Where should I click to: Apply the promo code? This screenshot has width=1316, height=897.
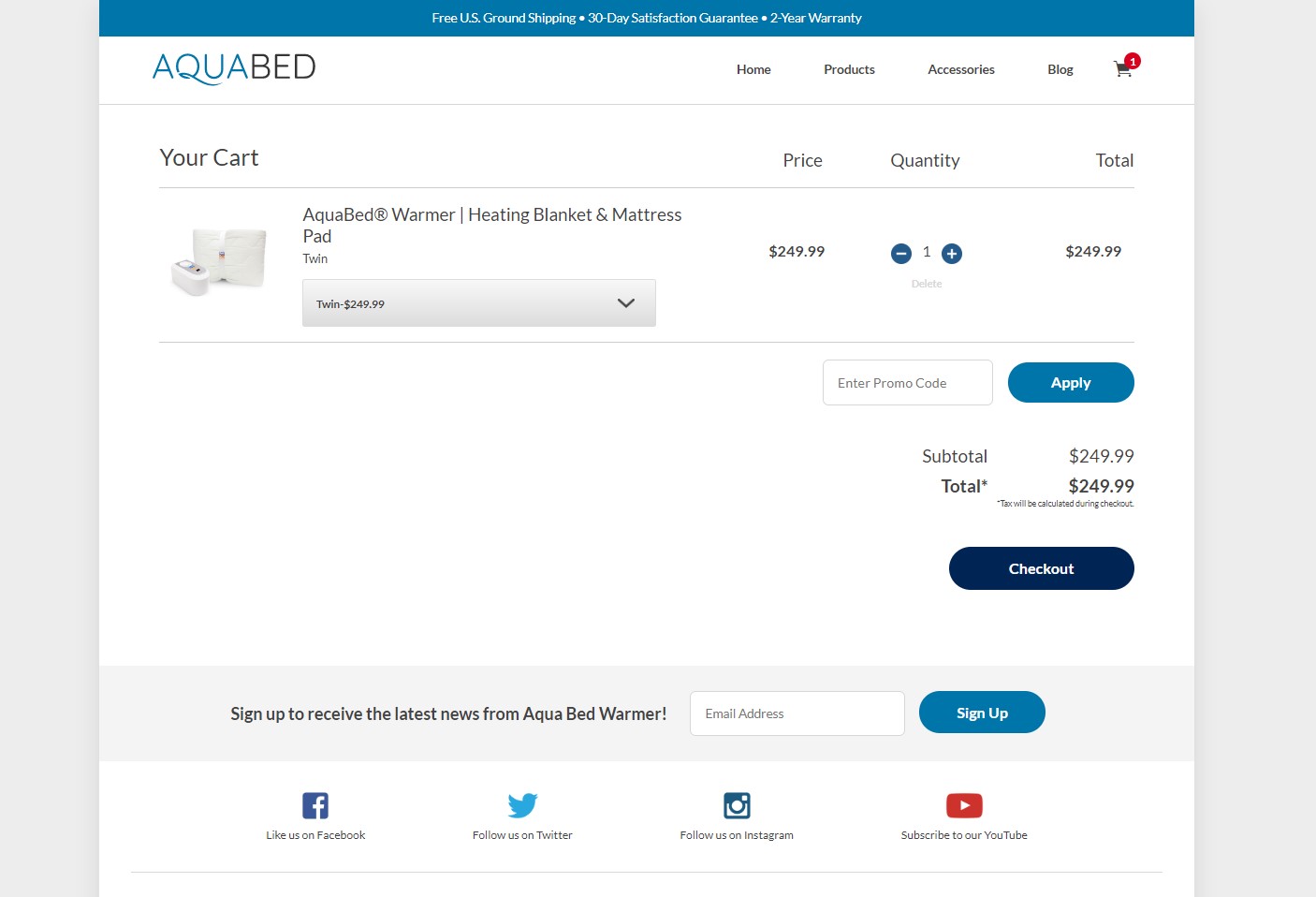1071,383
